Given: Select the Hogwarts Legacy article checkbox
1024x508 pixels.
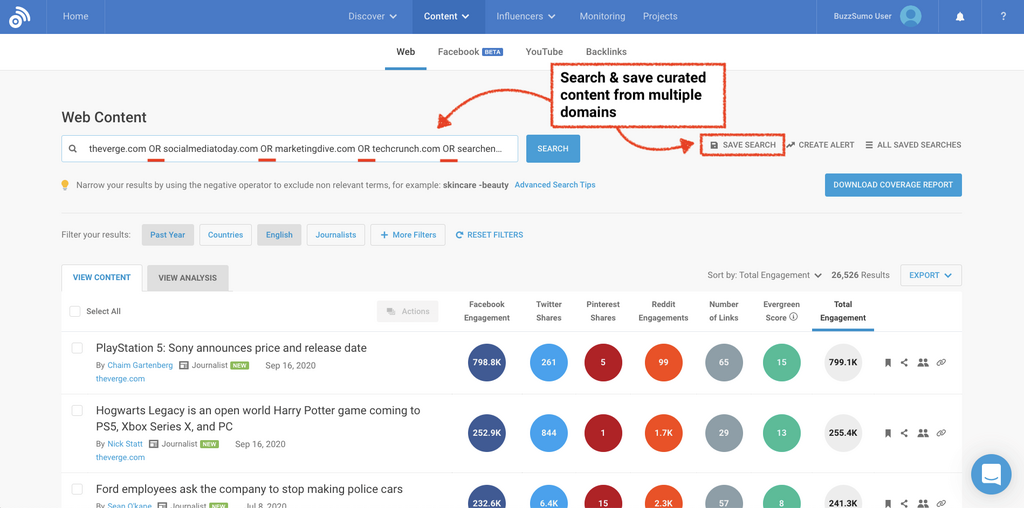Looking at the screenshot, I should point(77,411).
